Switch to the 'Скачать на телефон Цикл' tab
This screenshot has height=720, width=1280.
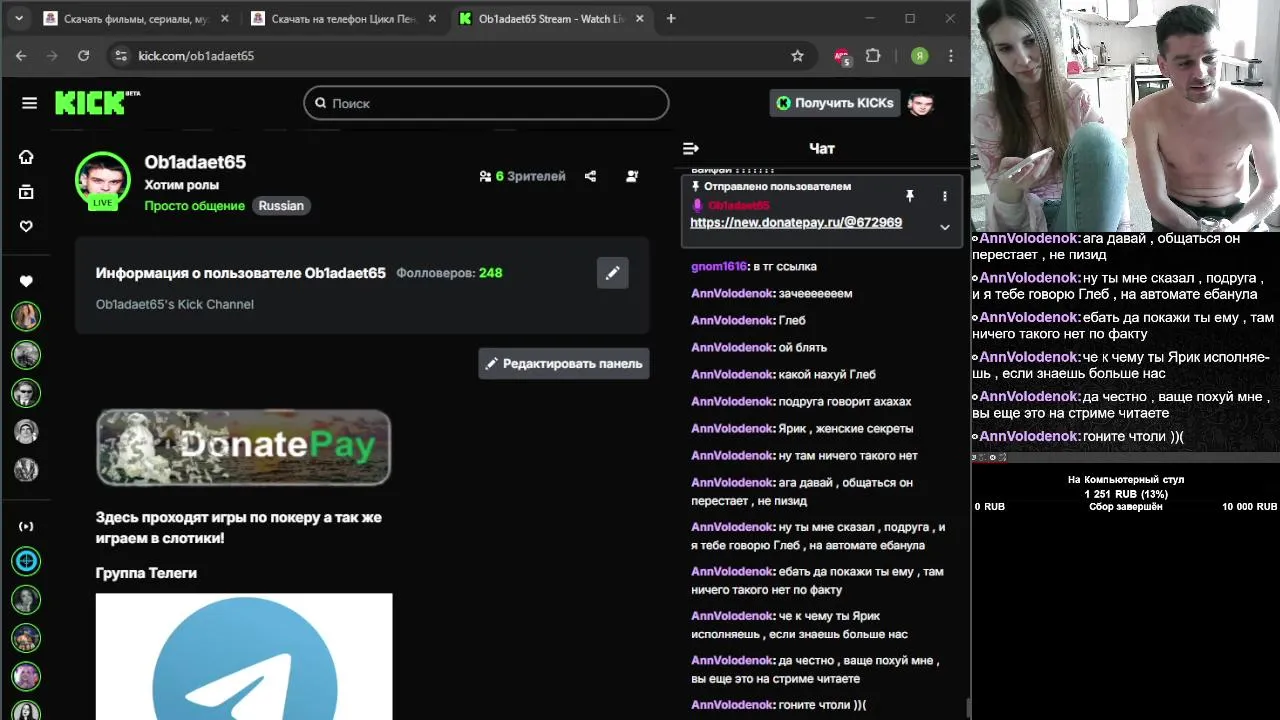[x=344, y=18]
